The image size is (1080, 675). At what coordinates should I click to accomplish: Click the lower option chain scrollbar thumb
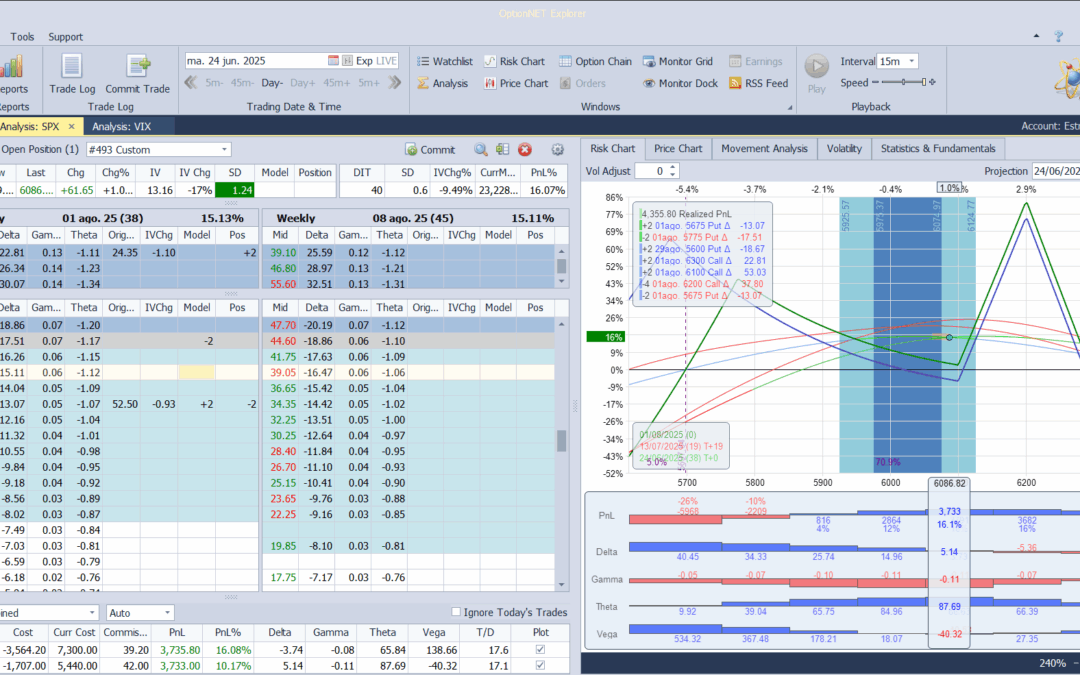[x=561, y=441]
